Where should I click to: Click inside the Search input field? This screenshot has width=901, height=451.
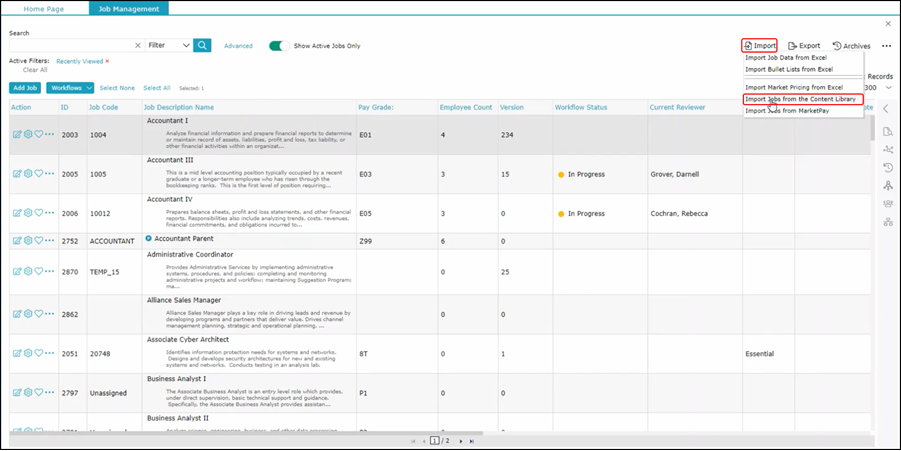[70, 45]
